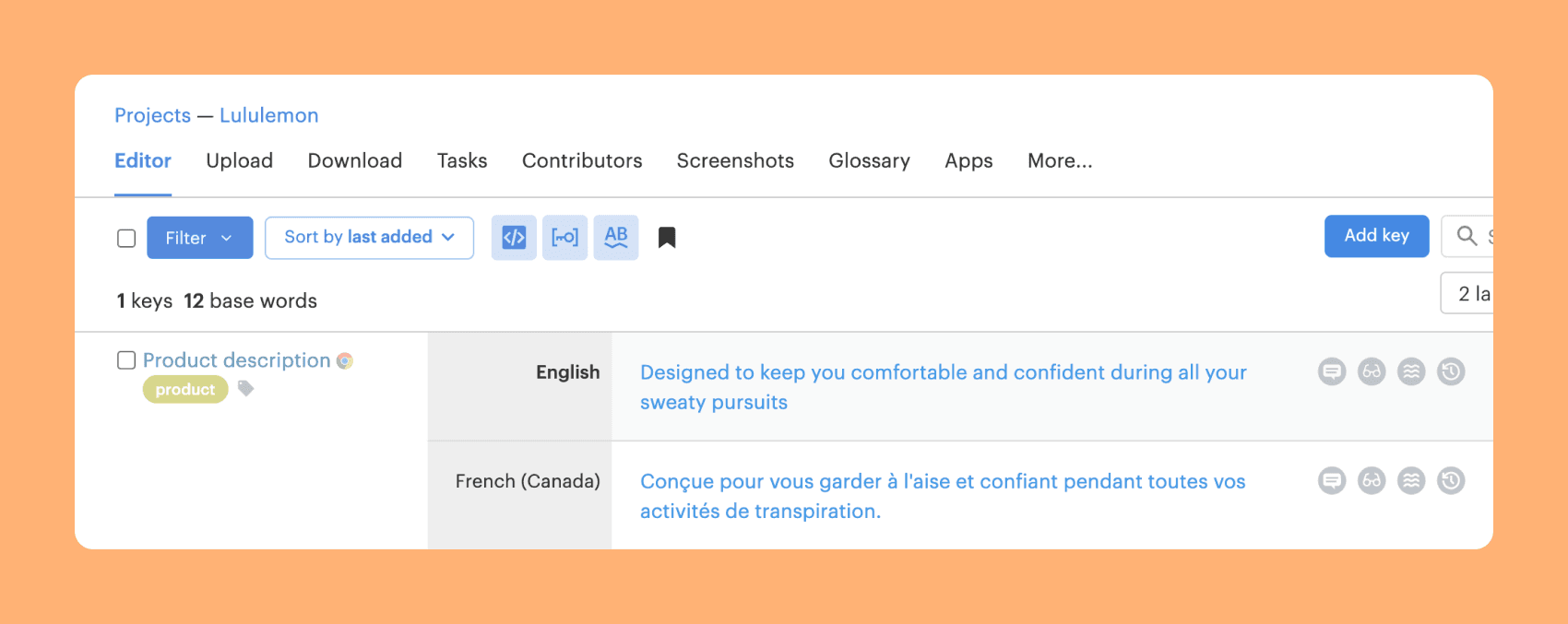The image size is (1568, 624).
Task: Edit the French (Canada) translation text
Action: 942,496
